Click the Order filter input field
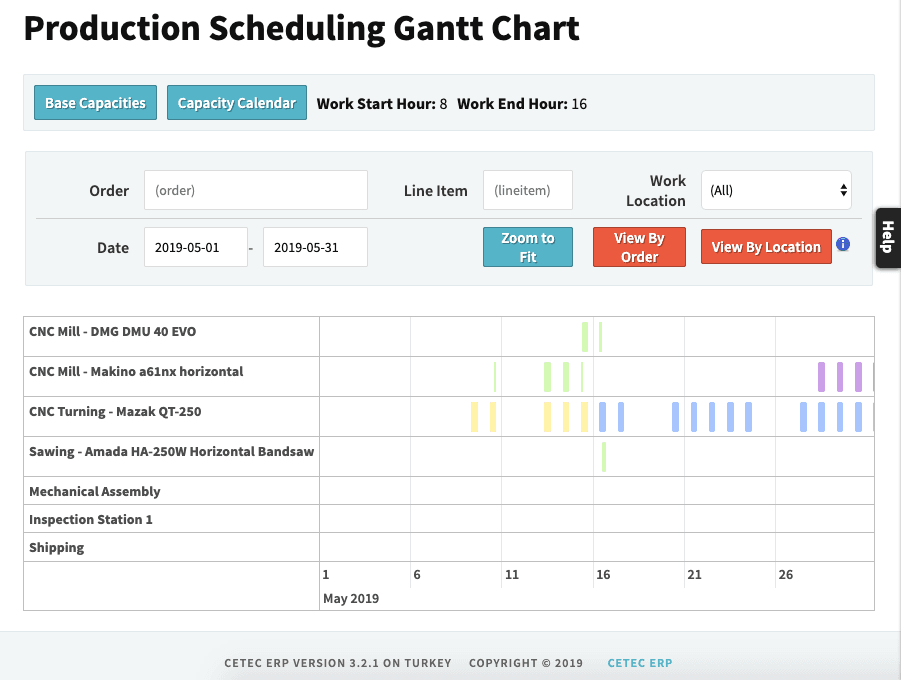901x680 pixels. pyautogui.click(x=255, y=190)
